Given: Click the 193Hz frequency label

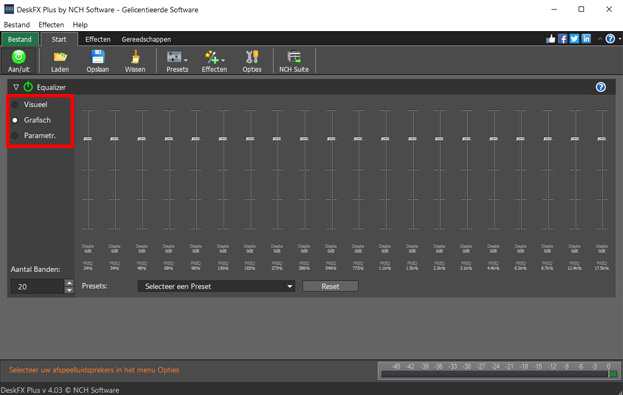Looking at the screenshot, I should pyautogui.click(x=250, y=268).
